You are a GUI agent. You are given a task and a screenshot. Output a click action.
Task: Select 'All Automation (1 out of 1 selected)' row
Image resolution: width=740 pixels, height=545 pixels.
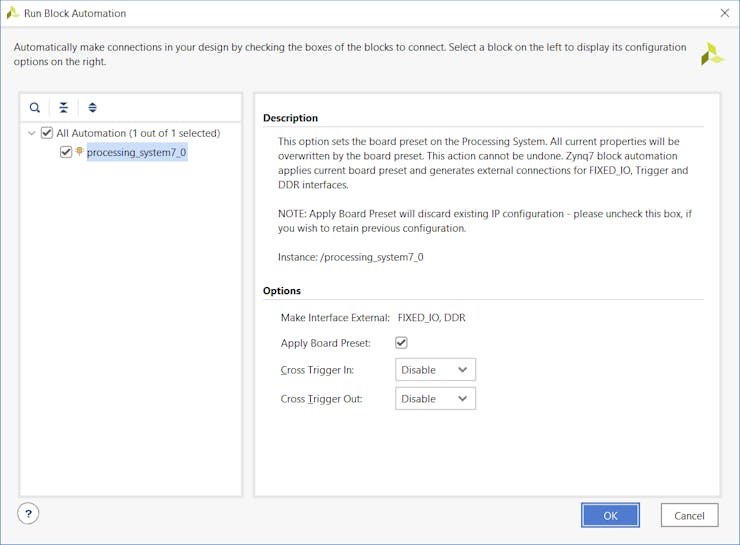[138, 133]
